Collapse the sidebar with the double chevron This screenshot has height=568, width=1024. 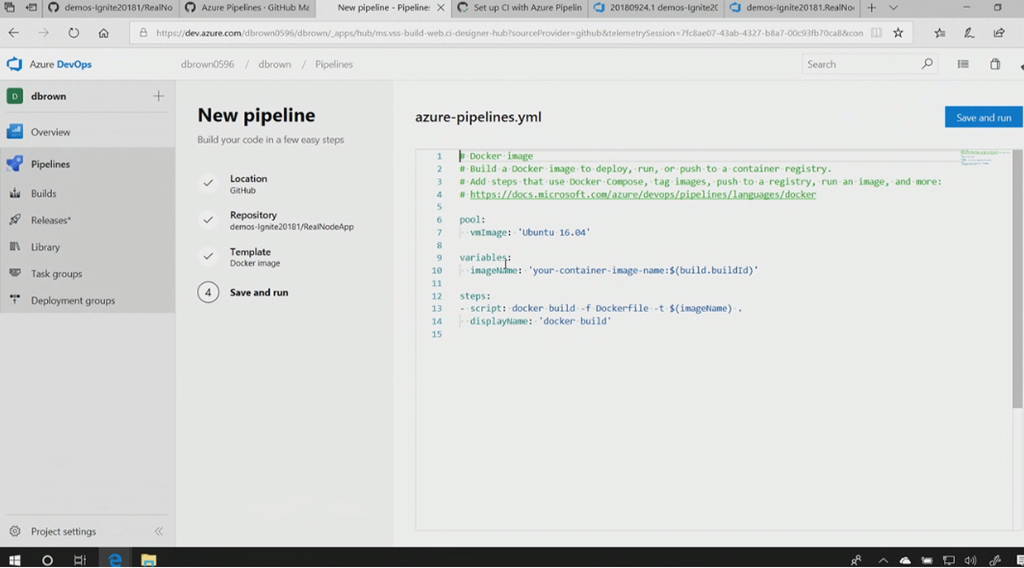point(158,532)
